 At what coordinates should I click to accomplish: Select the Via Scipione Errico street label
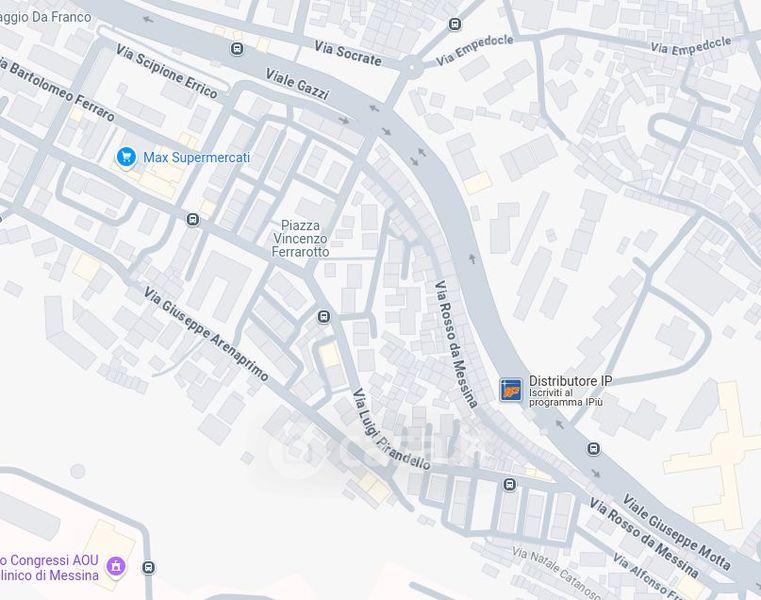(x=166, y=71)
